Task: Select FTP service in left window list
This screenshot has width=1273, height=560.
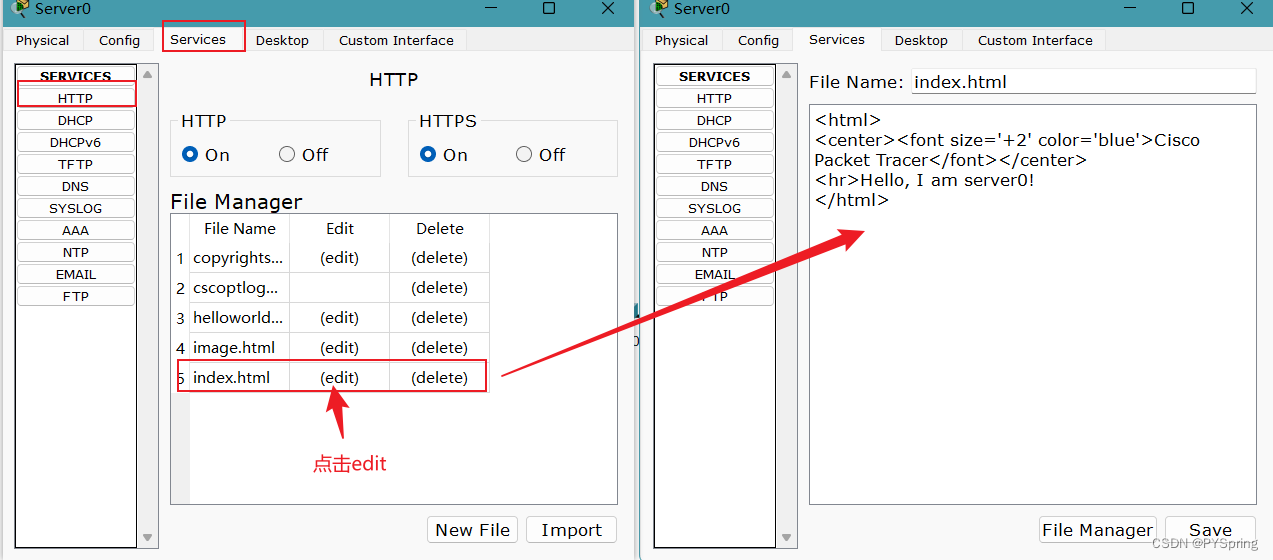Action: click(75, 296)
